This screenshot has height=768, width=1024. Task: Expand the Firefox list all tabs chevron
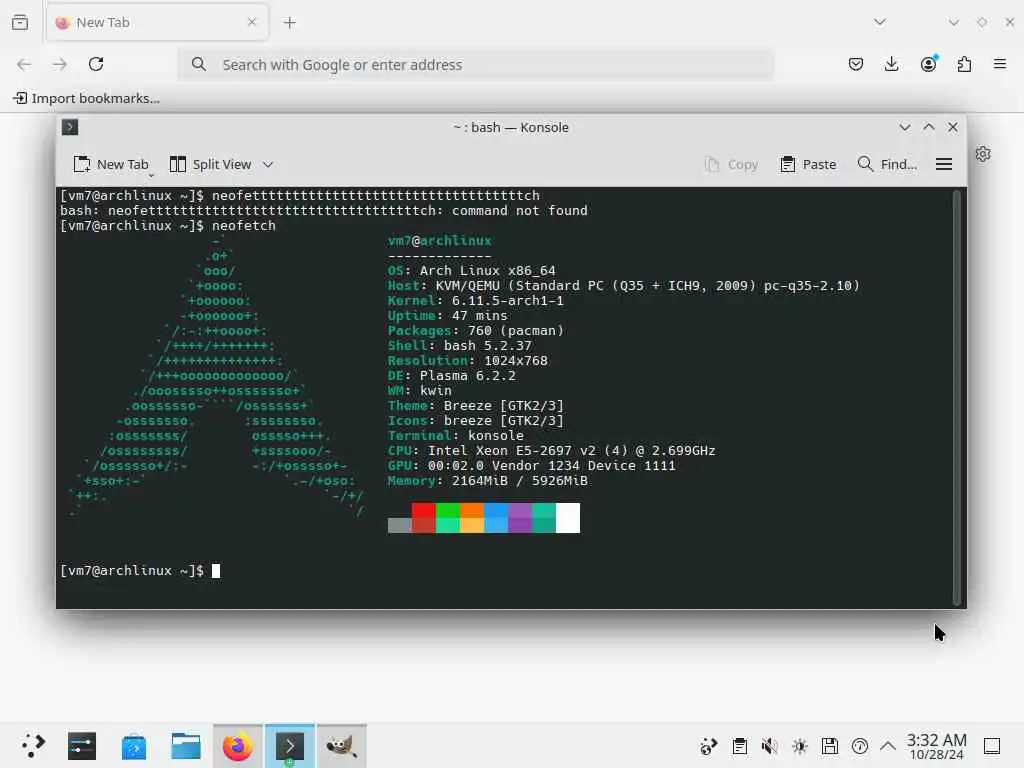pos(880,22)
